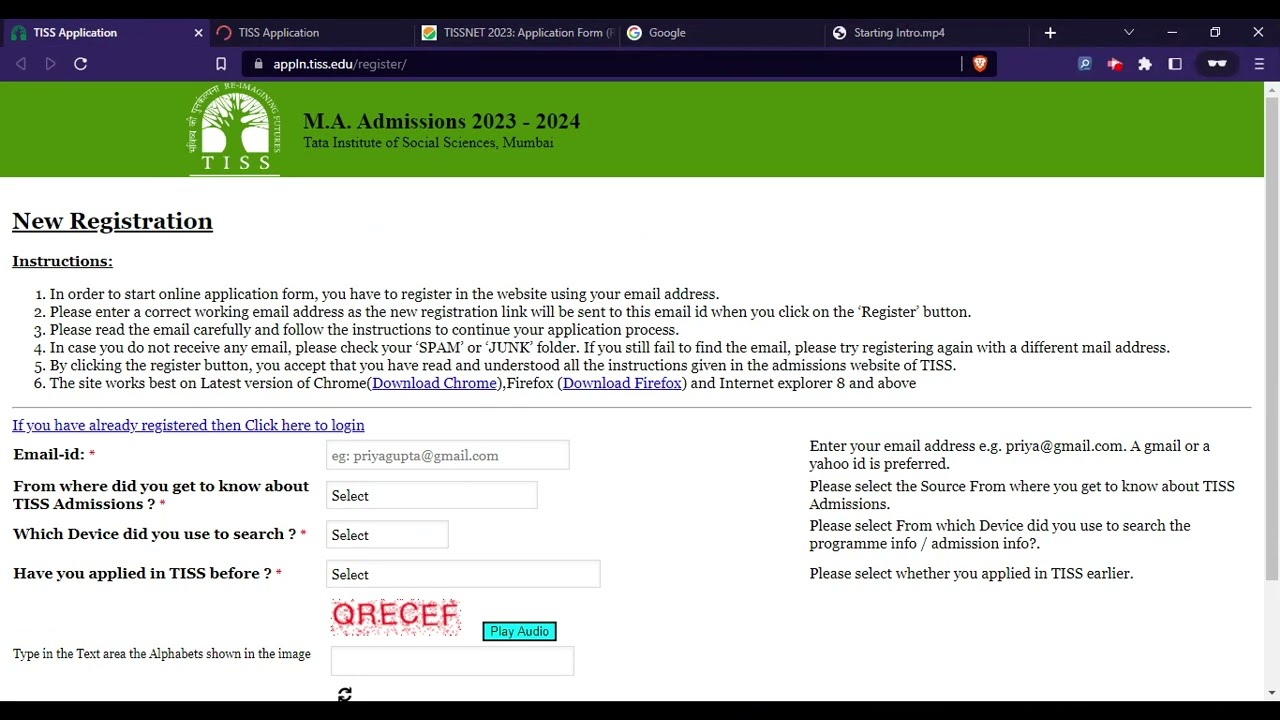This screenshot has width=1280, height=720.
Task: Click Type in the Text area instruction
Action: click(x=162, y=654)
